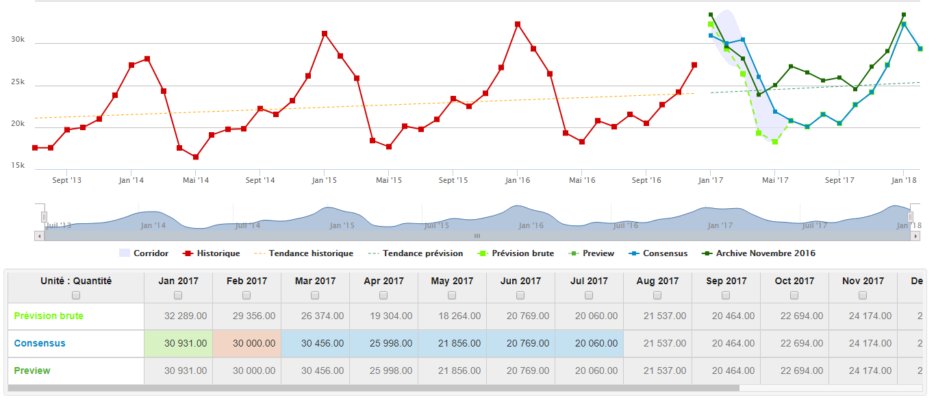
Task: Click Consensus Sep 2017 value 20 464.00
Action: tap(731, 343)
